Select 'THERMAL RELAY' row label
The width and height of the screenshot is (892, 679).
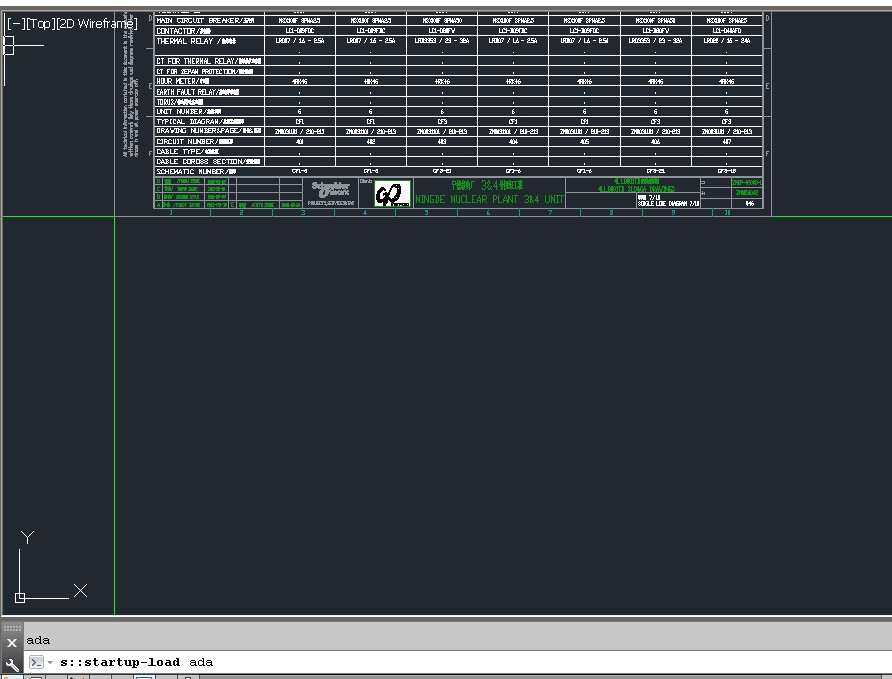[196, 41]
